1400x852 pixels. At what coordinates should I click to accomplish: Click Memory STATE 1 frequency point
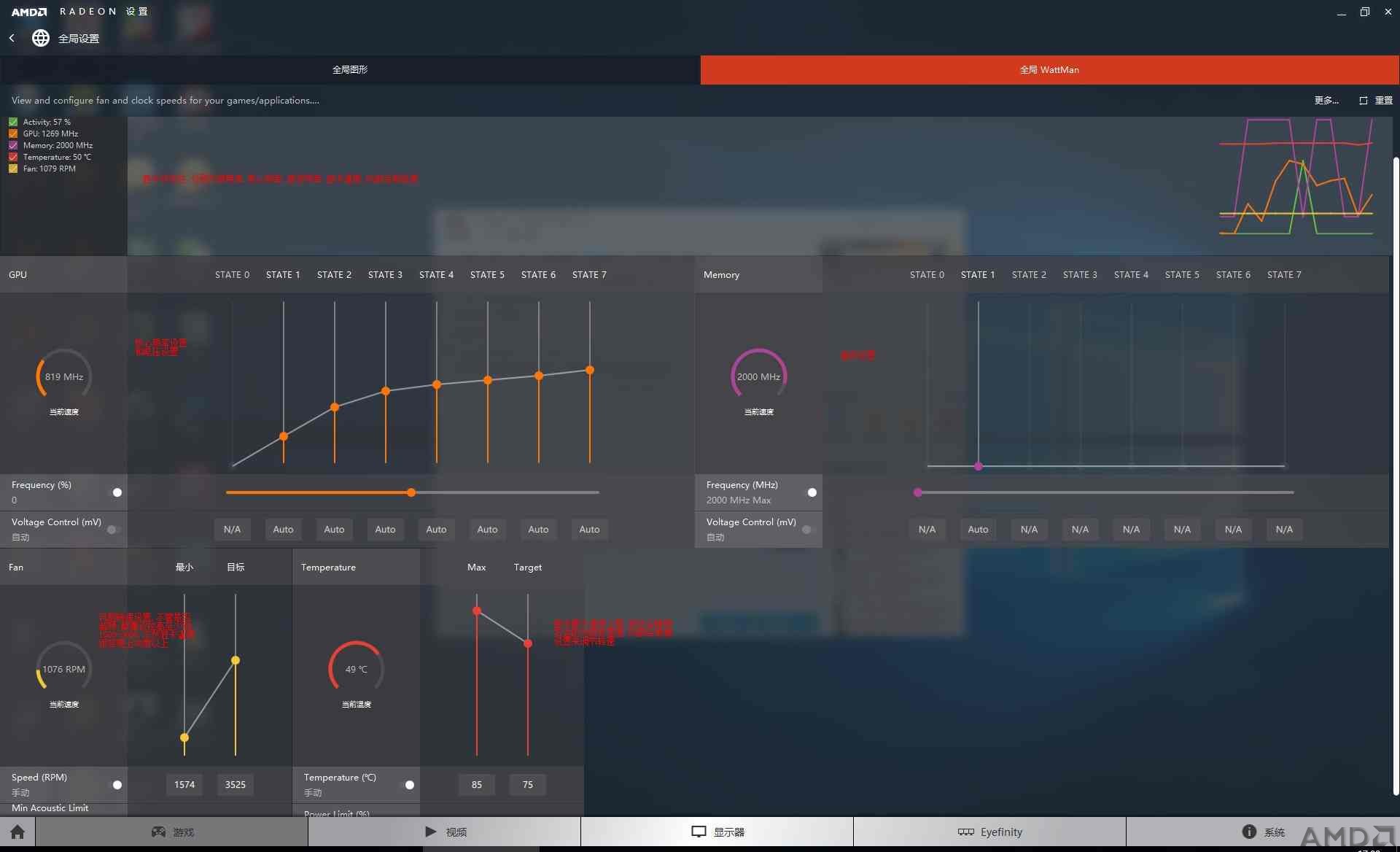click(979, 466)
